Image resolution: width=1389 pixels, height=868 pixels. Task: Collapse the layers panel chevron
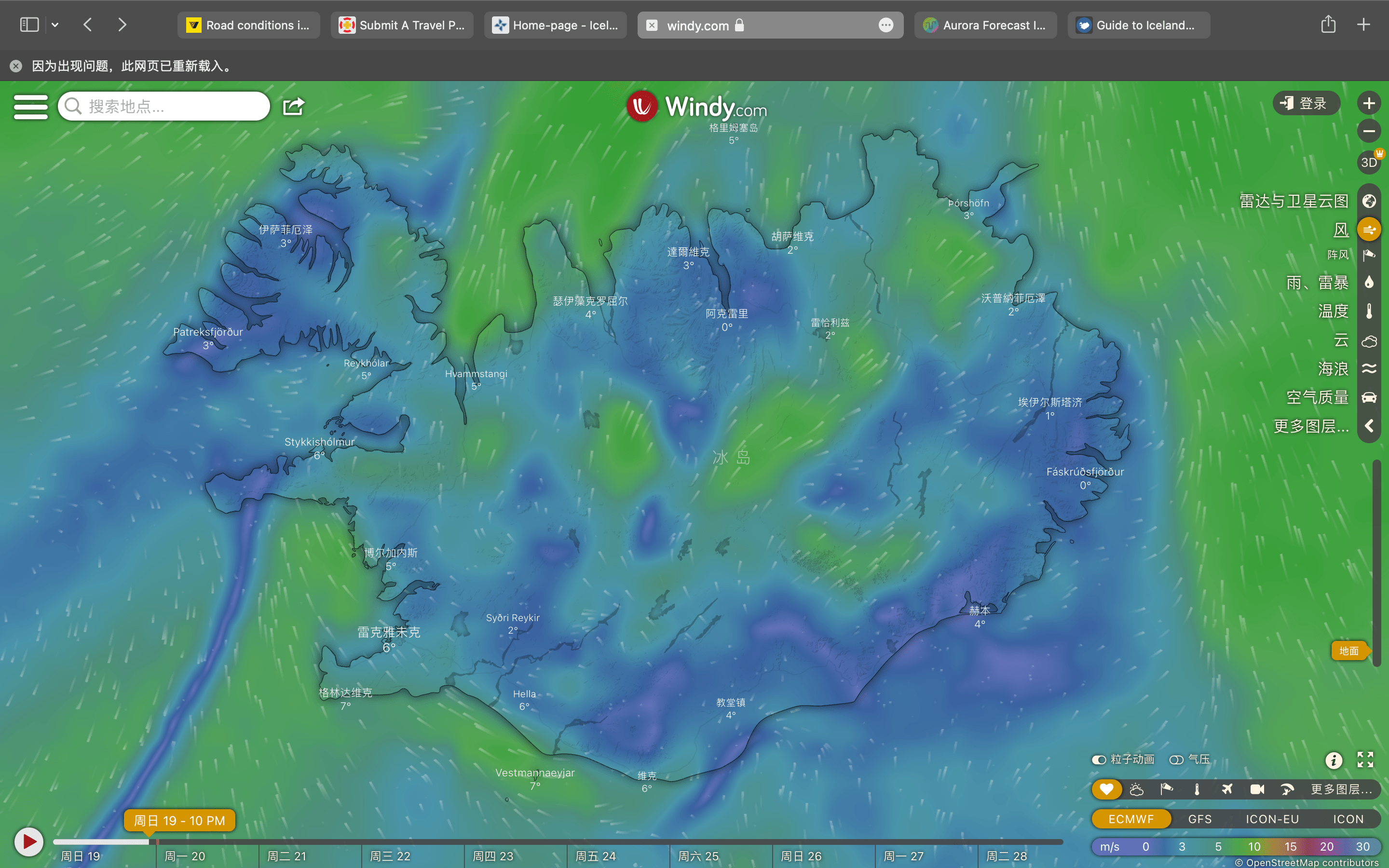(x=1369, y=426)
